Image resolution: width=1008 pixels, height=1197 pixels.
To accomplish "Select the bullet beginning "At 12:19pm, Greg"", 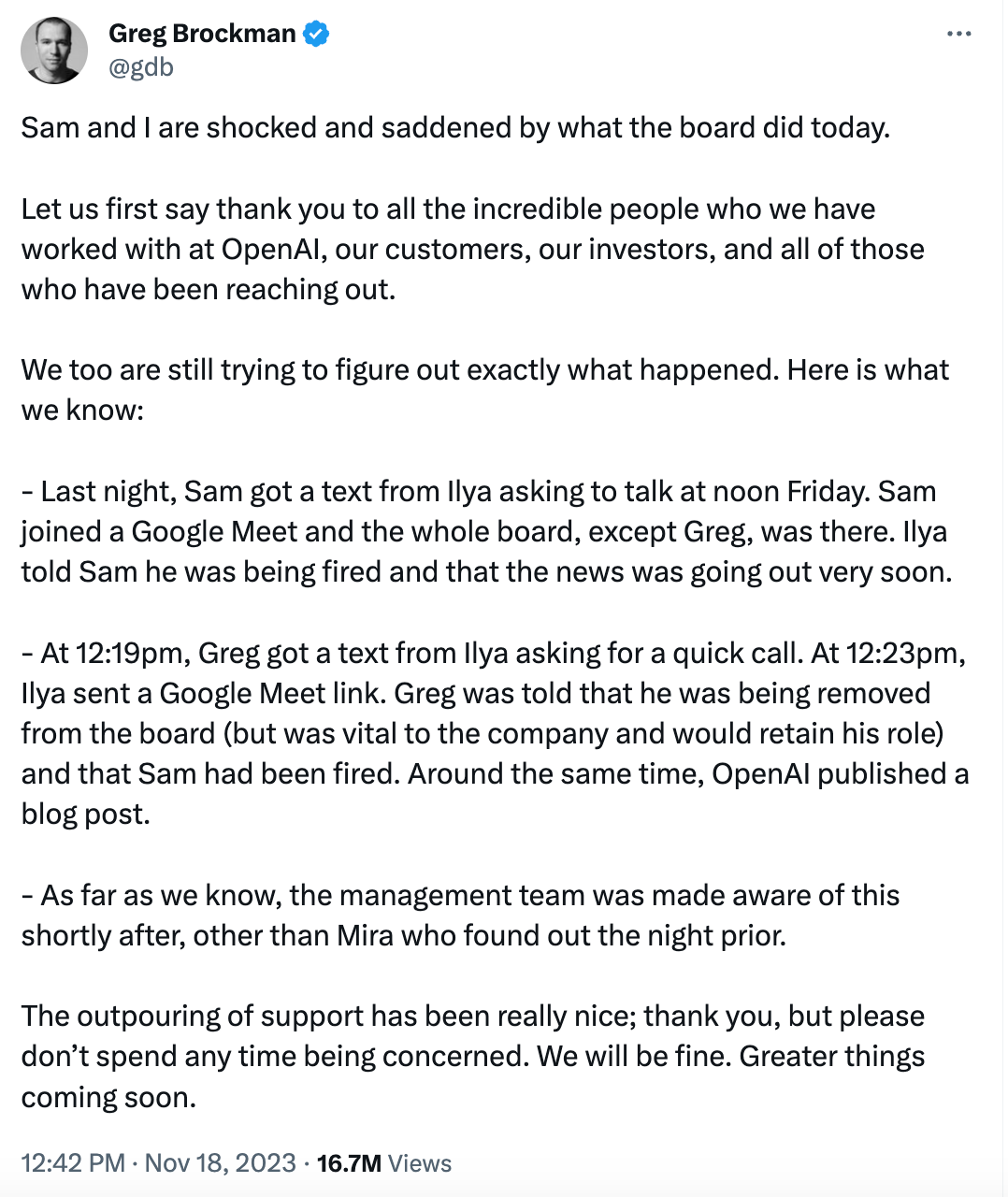I will tap(494, 733).
